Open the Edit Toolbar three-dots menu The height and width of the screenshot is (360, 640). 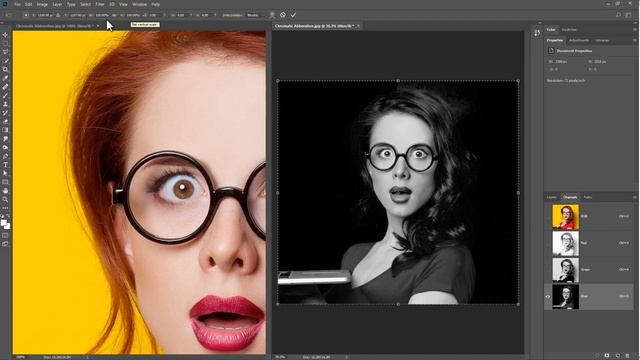tap(5, 208)
